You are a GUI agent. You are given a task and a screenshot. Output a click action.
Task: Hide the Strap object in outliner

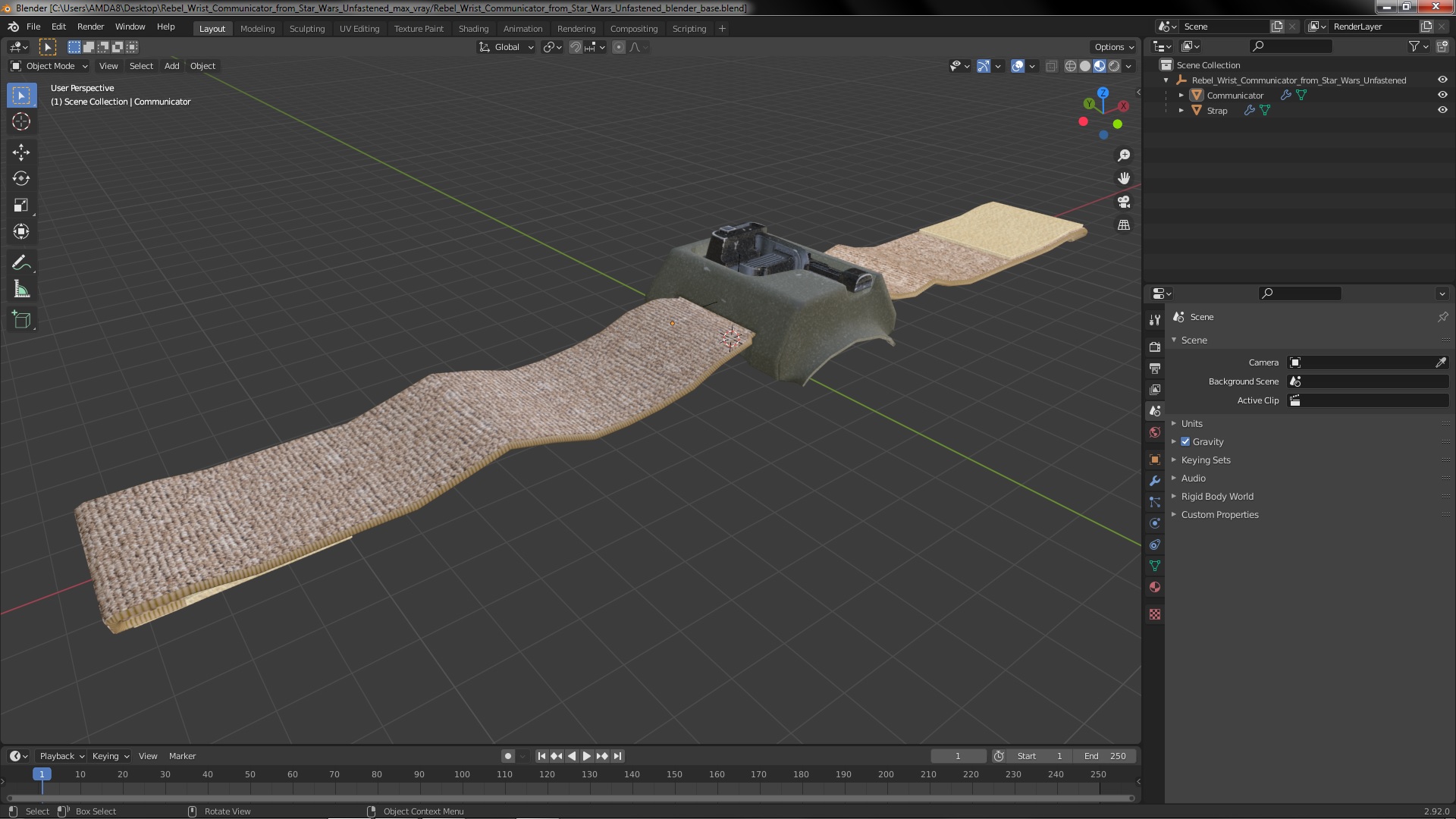(1442, 110)
